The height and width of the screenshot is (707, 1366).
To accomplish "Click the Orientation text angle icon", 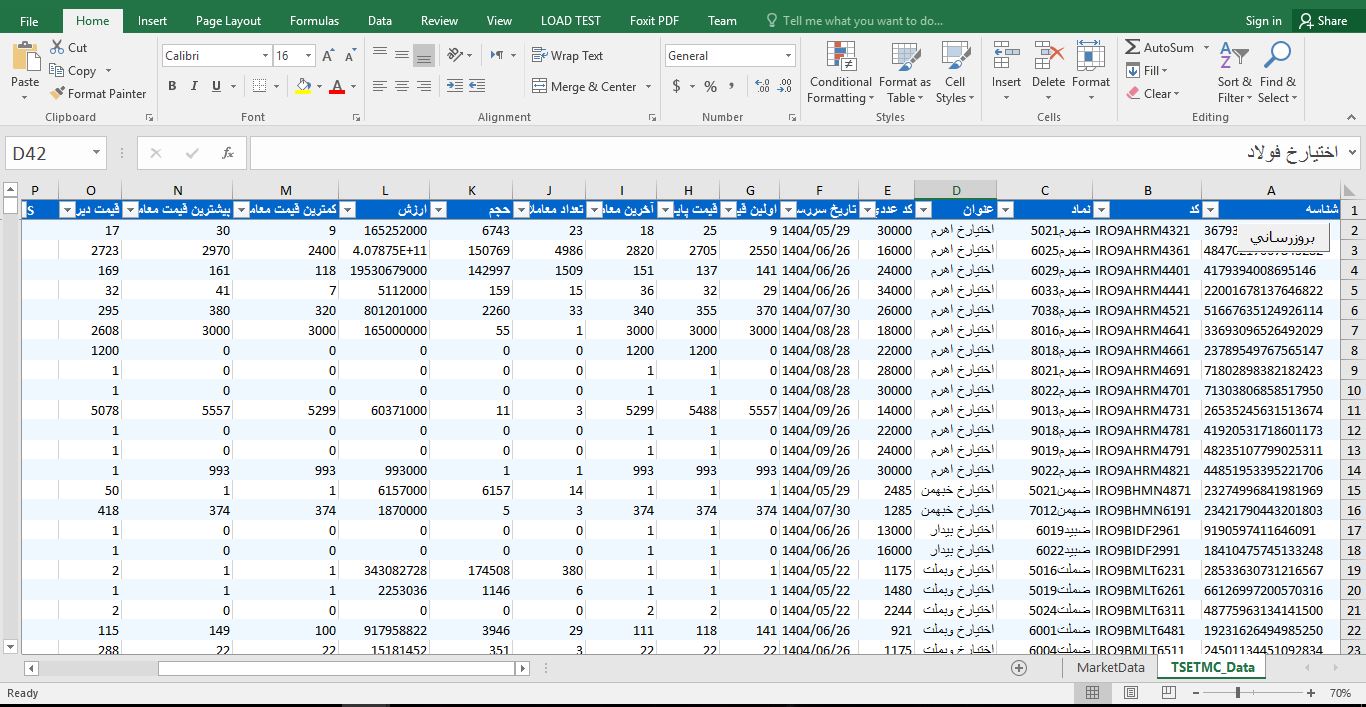I will (456, 55).
